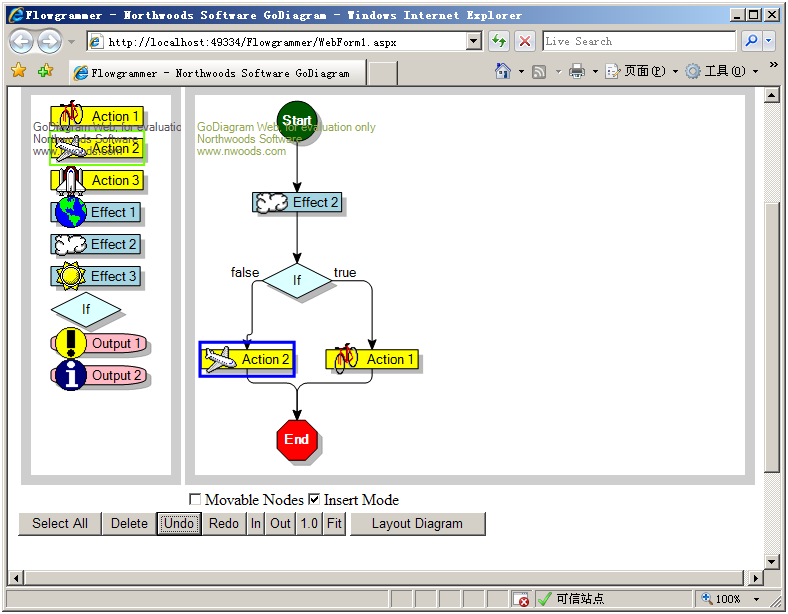Image resolution: width=788 pixels, height=614 pixels.
Task: Select the Action 1 bicycle node in palette
Action: (97, 116)
